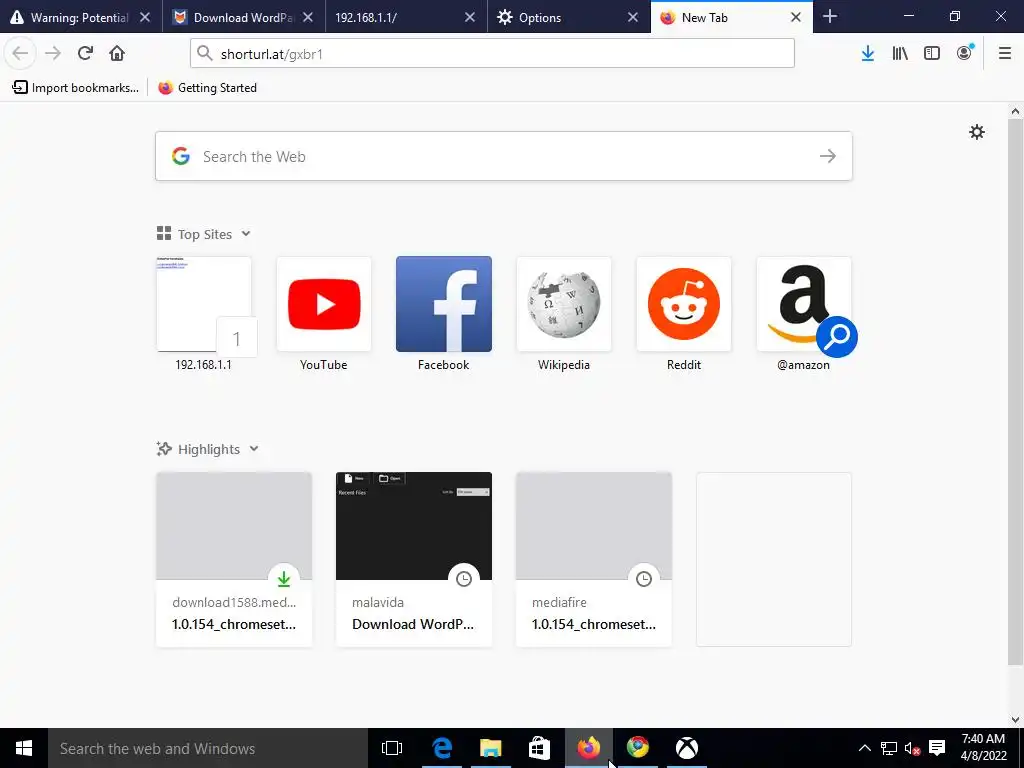1024x768 pixels.
Task: Switch to the Options tab
Action: tap(569, 17)
